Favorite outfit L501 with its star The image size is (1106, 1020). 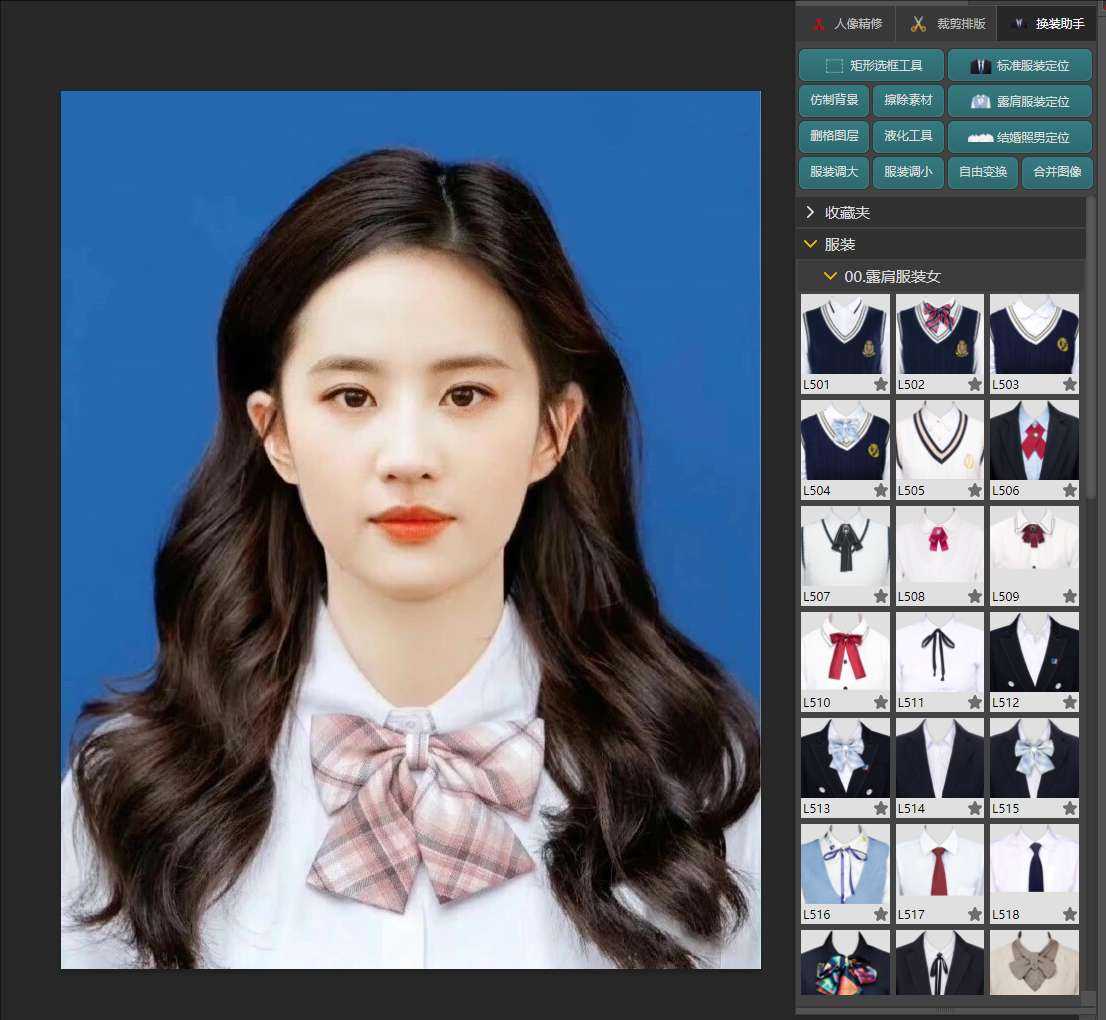tap(881, 384)
